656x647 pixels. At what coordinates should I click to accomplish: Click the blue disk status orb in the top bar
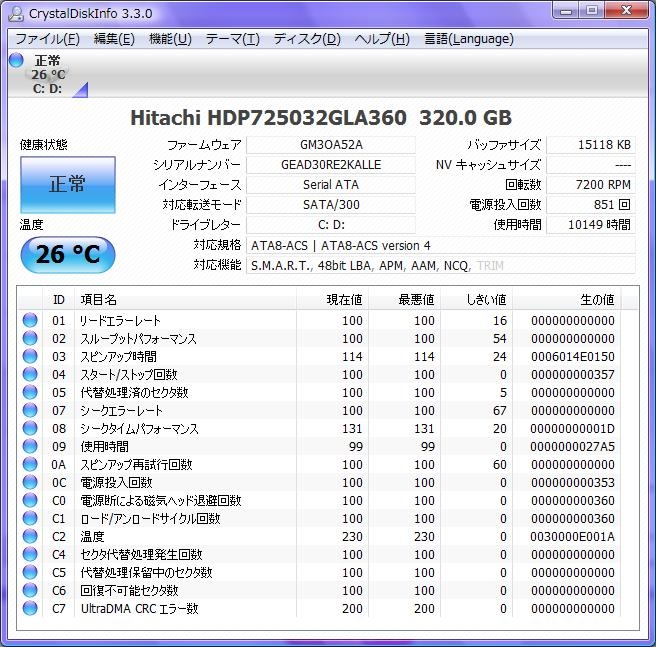coord(16,60)
